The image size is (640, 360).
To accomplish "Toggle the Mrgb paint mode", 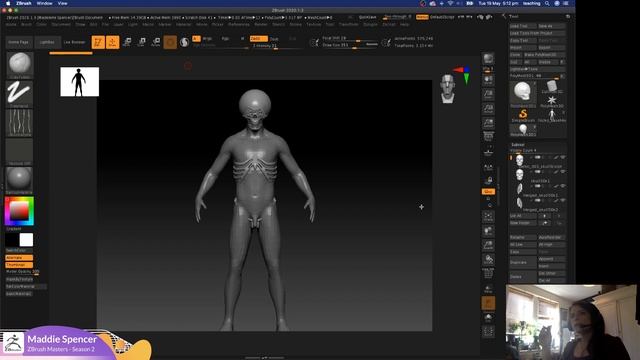I will point(207,39).
